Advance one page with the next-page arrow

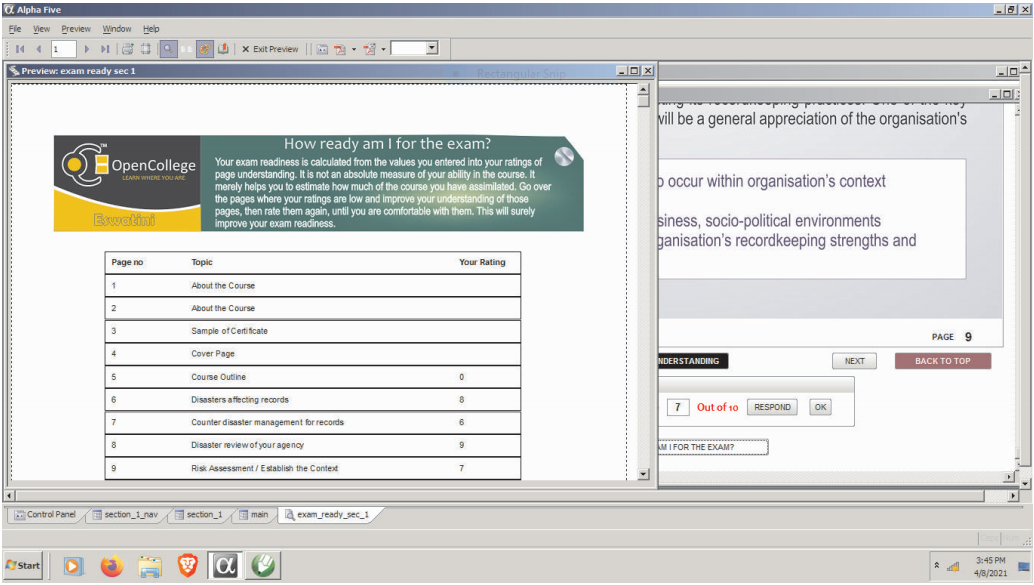(x=86, y=48)
